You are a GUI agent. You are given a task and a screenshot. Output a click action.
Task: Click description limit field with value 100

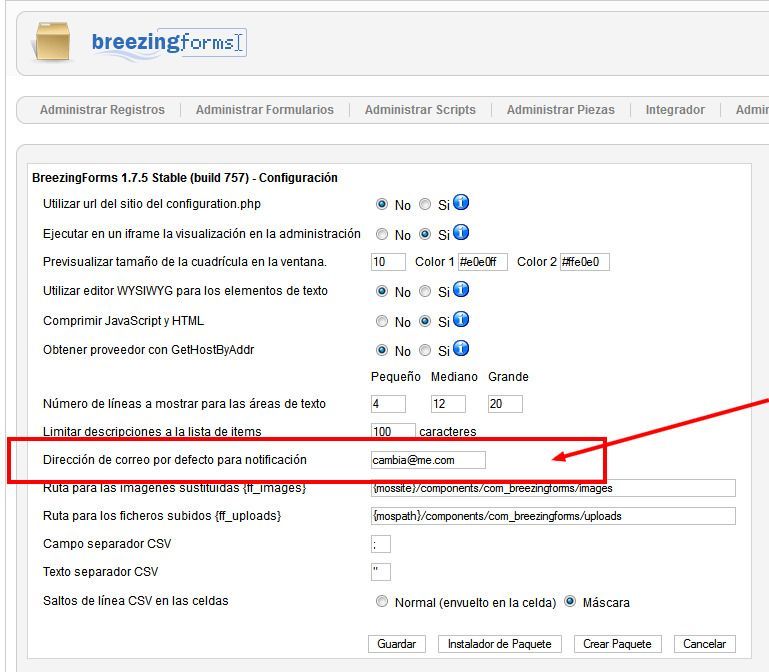point(393,431)
